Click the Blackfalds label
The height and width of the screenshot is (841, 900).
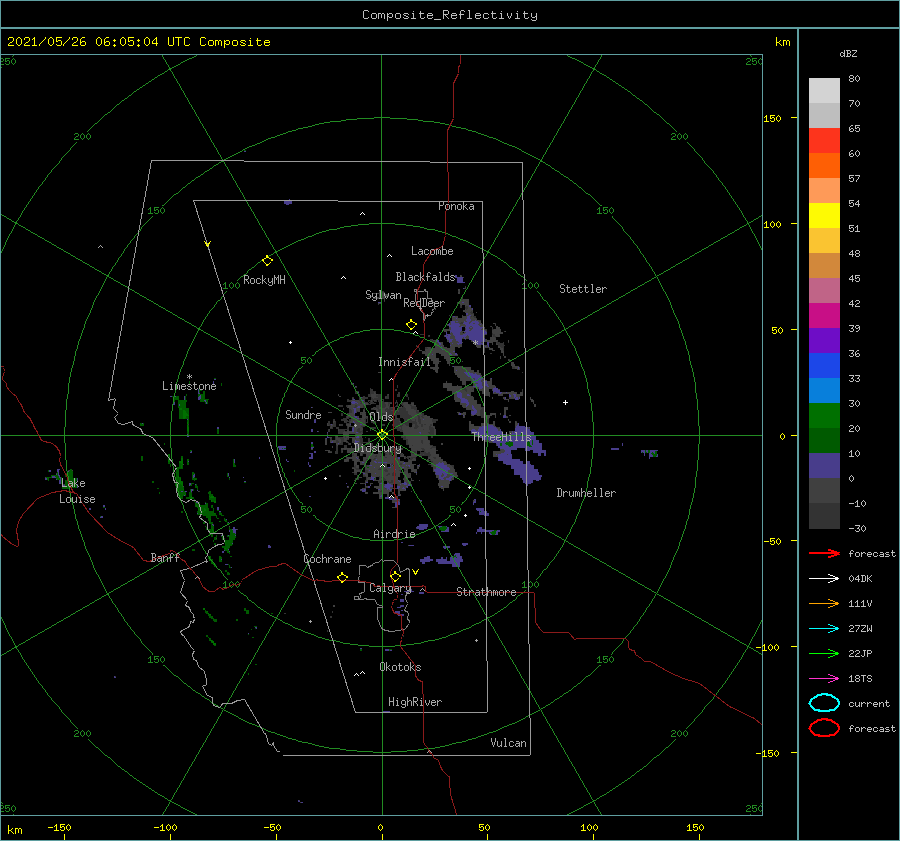tap(425, 277)
